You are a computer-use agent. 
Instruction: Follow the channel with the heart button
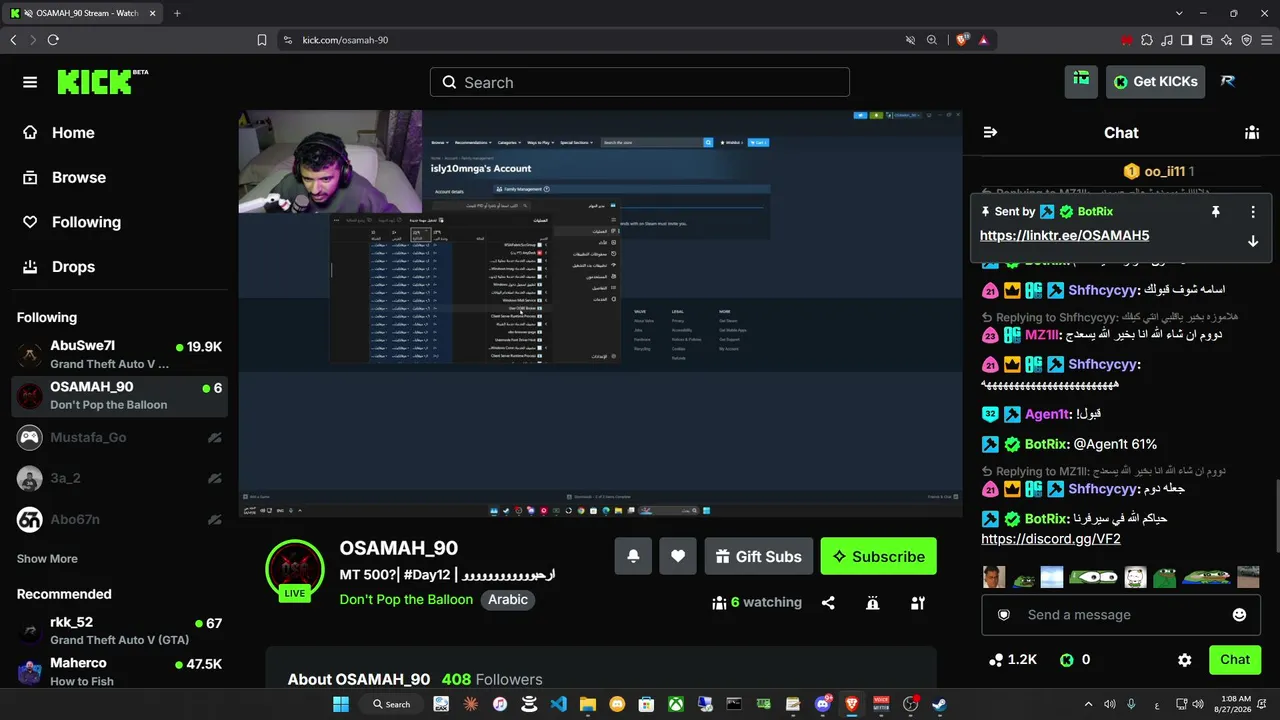point(678,556)
